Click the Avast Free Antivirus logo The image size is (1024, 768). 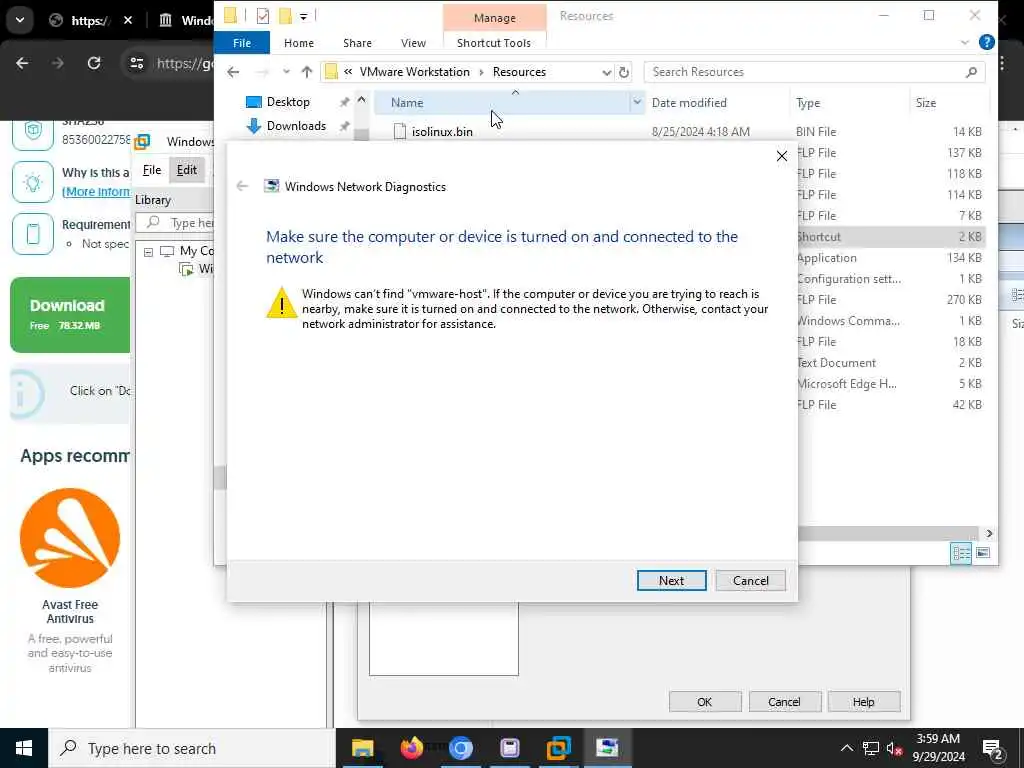[x=70, y=538]
